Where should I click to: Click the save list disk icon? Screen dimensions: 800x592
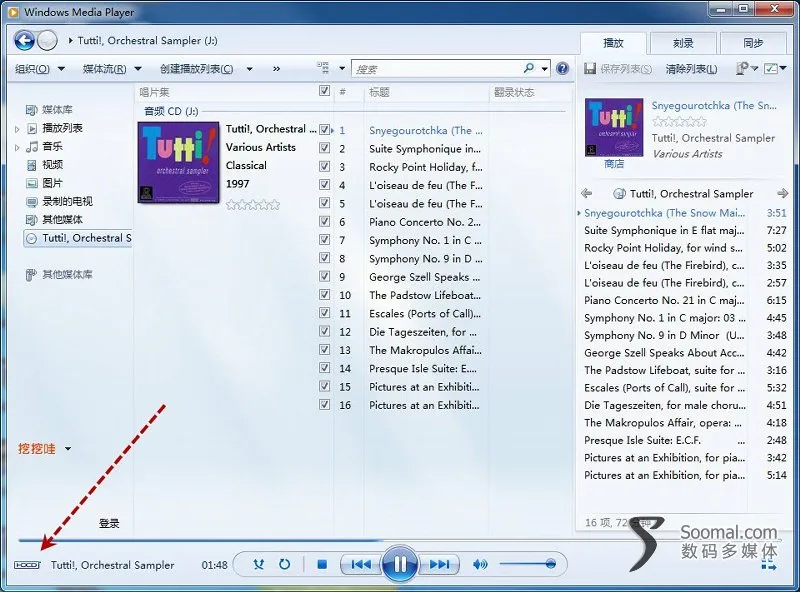click(x=590, y=68)
